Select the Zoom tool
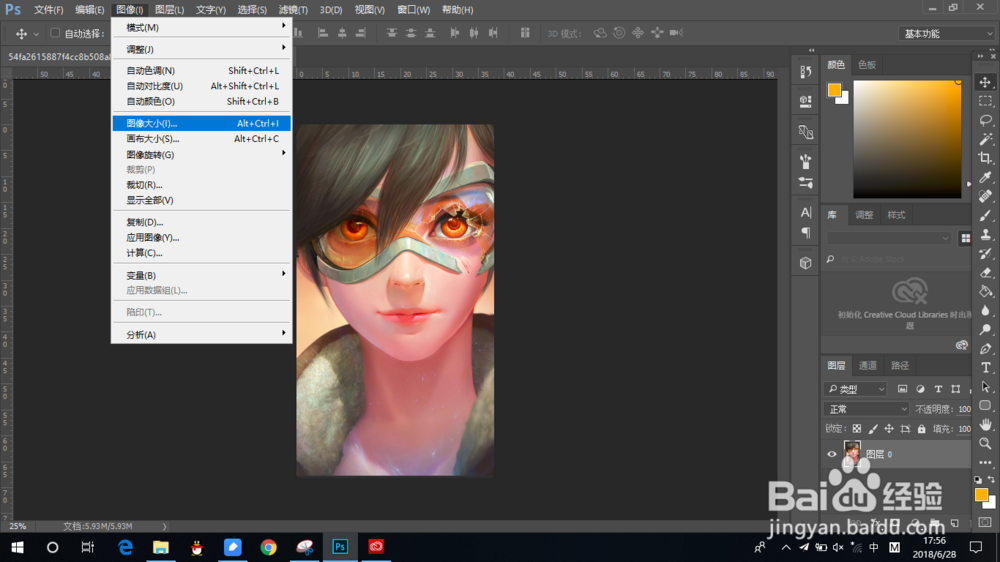The width and height of the screenshot is (1000, 562). point(985,443)
